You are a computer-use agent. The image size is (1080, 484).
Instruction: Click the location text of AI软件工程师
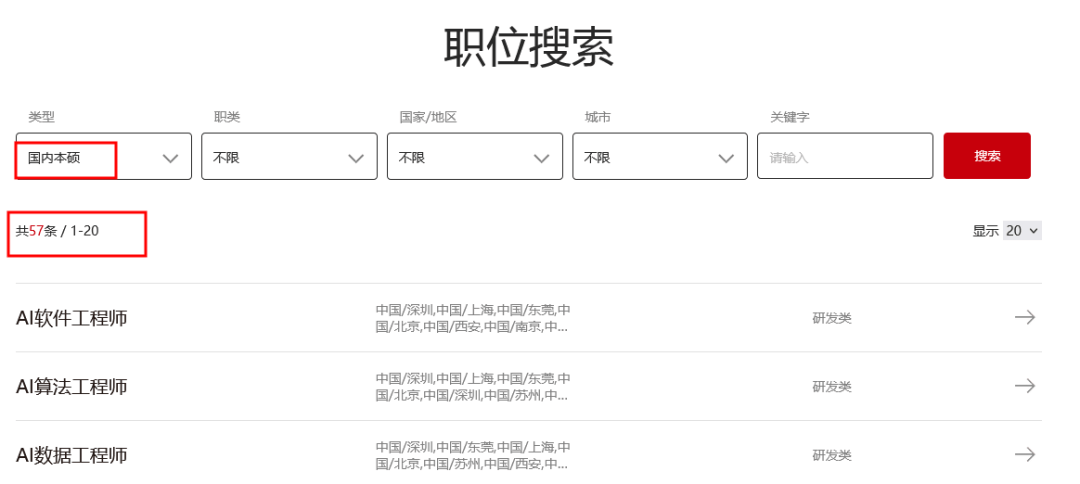click(x=473, y=318)
